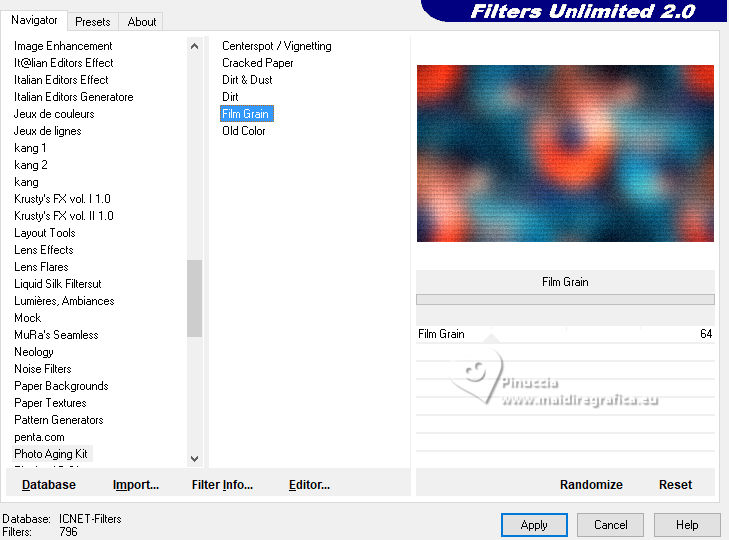Randomize the filter settings
Image resolution: width=729 pixels, height=540 pixels.
(x=591, y=485)
